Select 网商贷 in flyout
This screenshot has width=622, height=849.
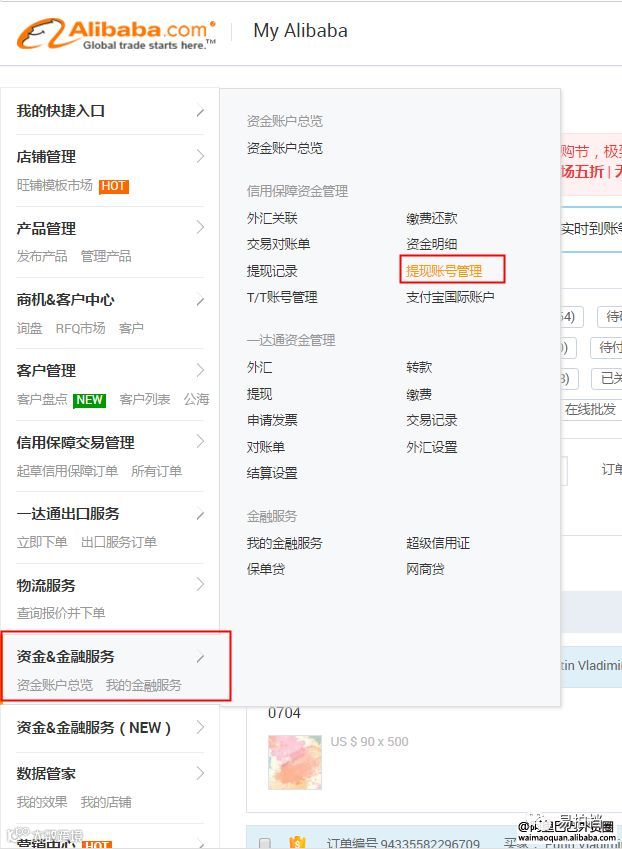(x=425, y=569)
